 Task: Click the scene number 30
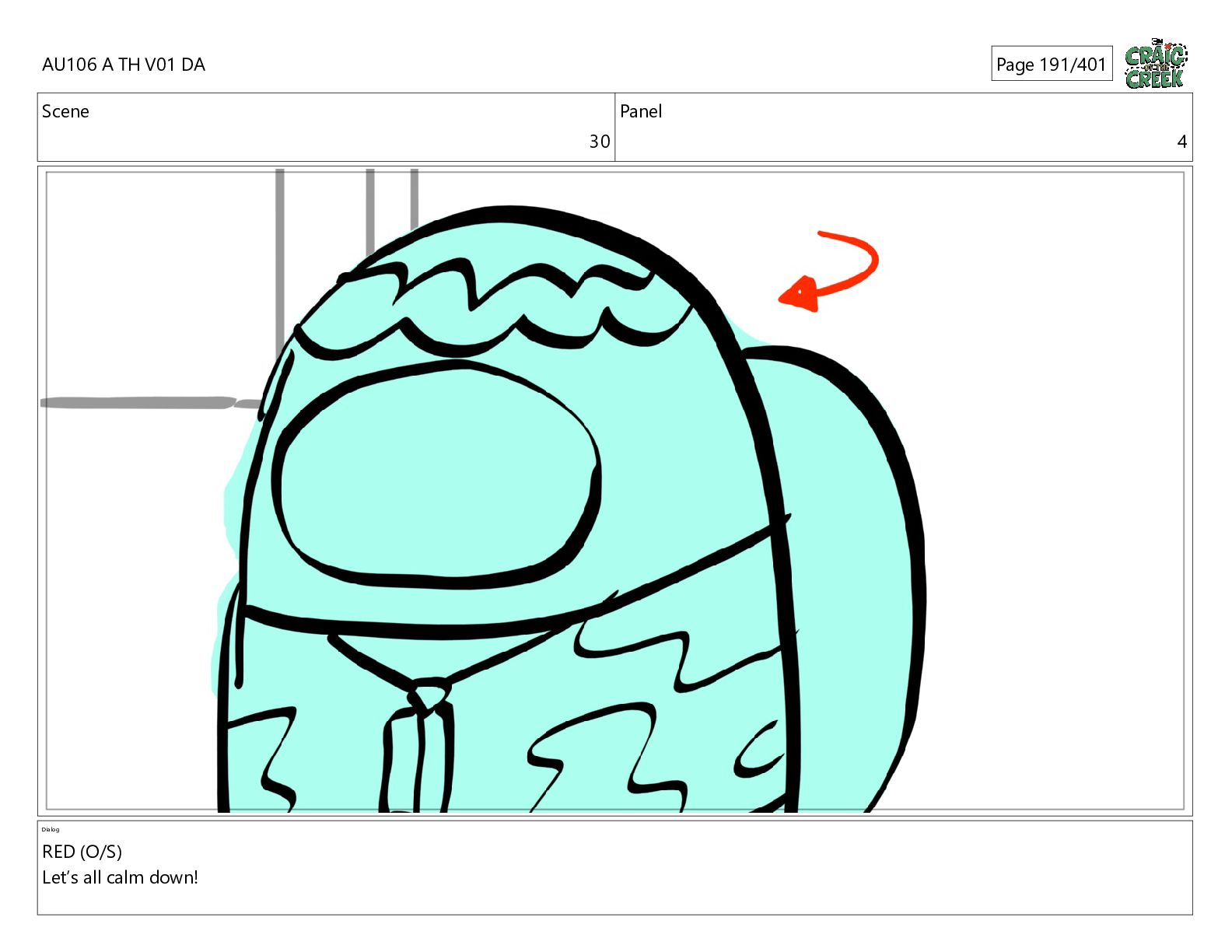click(599, 142)
